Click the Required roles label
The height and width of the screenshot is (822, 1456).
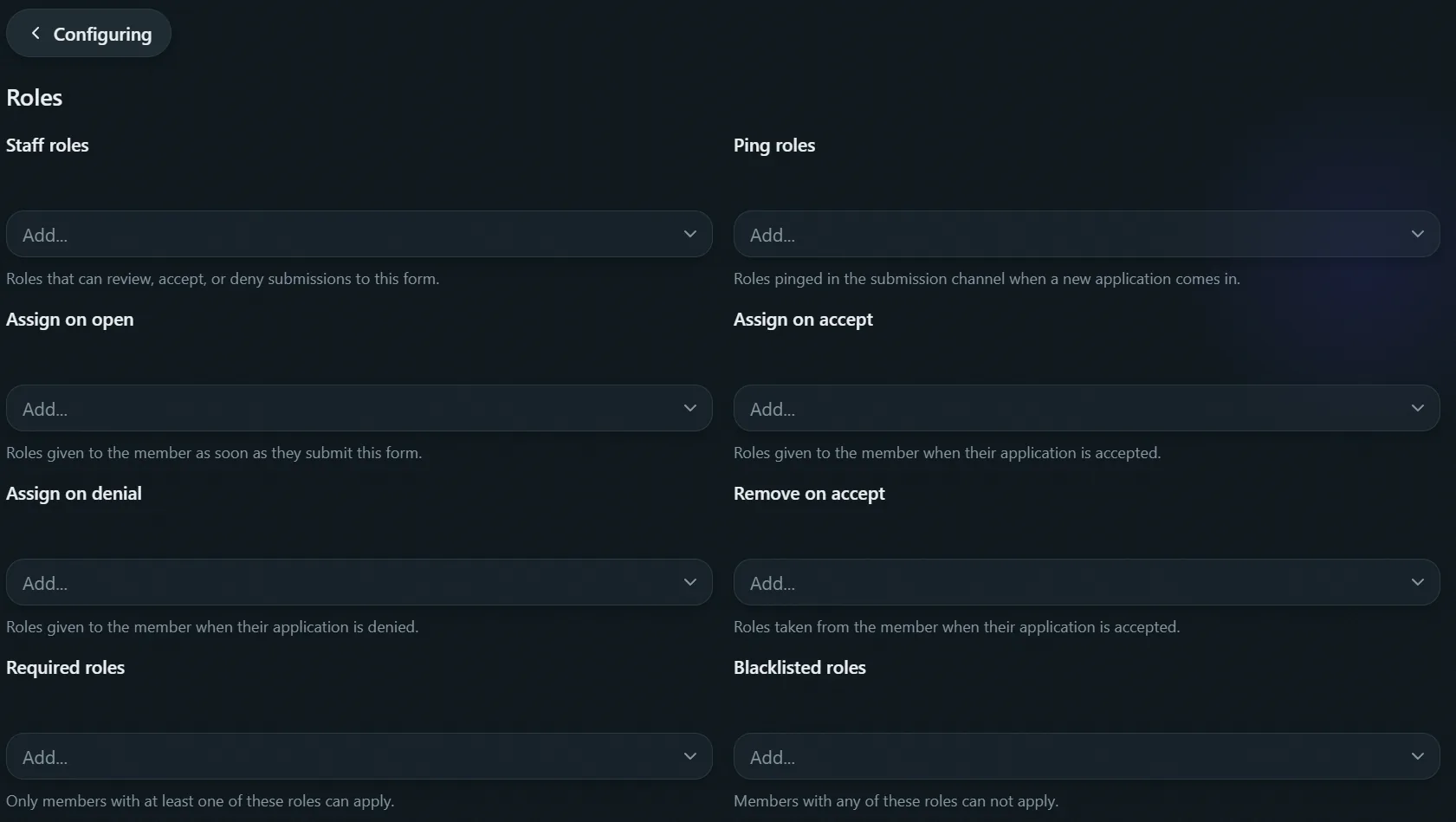point(65,668)
